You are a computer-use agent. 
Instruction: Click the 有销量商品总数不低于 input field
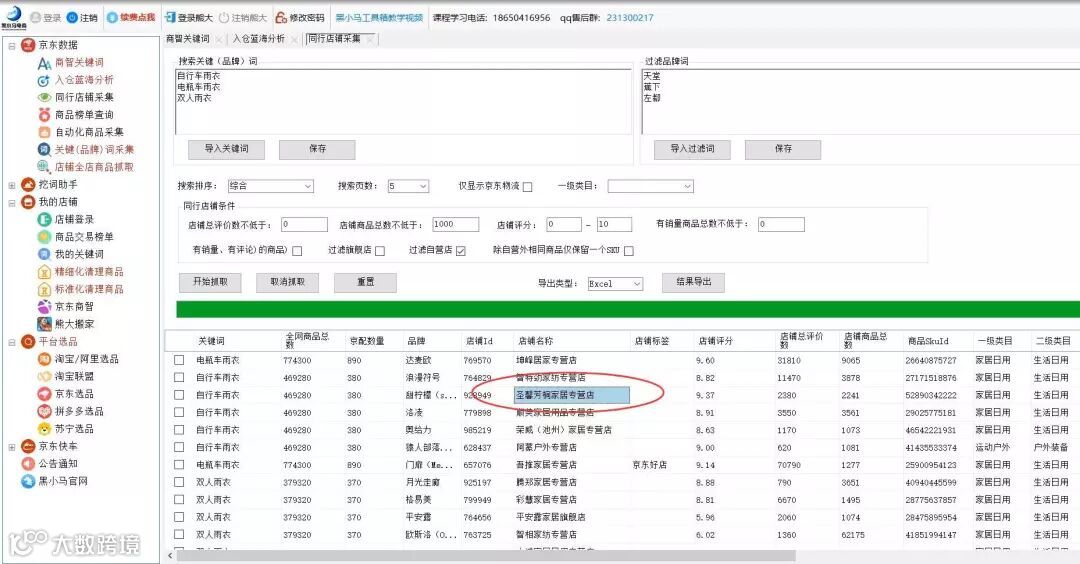tap(781, 224)
